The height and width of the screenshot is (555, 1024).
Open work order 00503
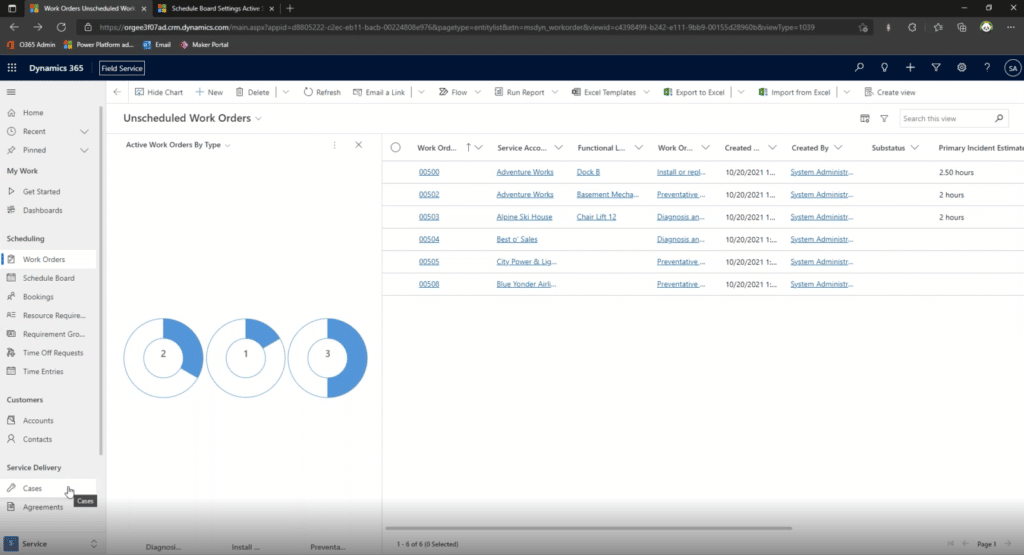pos(429,217)
